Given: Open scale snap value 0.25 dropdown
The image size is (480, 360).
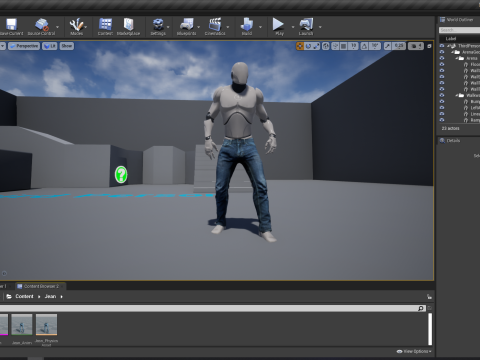Looking at the screenshot, I should (x=399, y=46).
